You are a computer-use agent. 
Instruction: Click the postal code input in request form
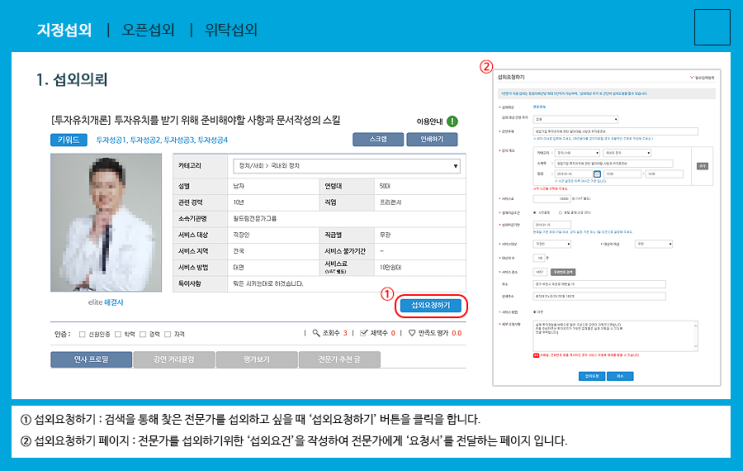(540, 272)
